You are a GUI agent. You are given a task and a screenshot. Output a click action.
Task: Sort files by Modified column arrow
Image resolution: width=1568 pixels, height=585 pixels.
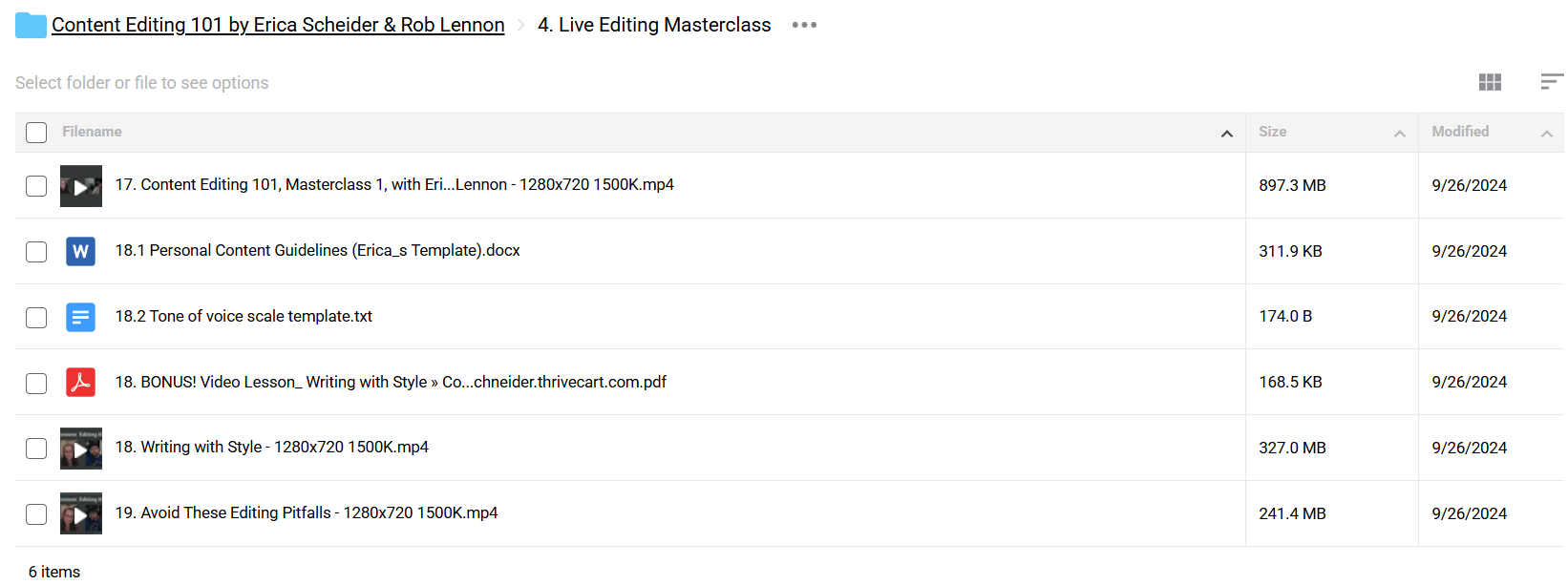pos(1546,134)
